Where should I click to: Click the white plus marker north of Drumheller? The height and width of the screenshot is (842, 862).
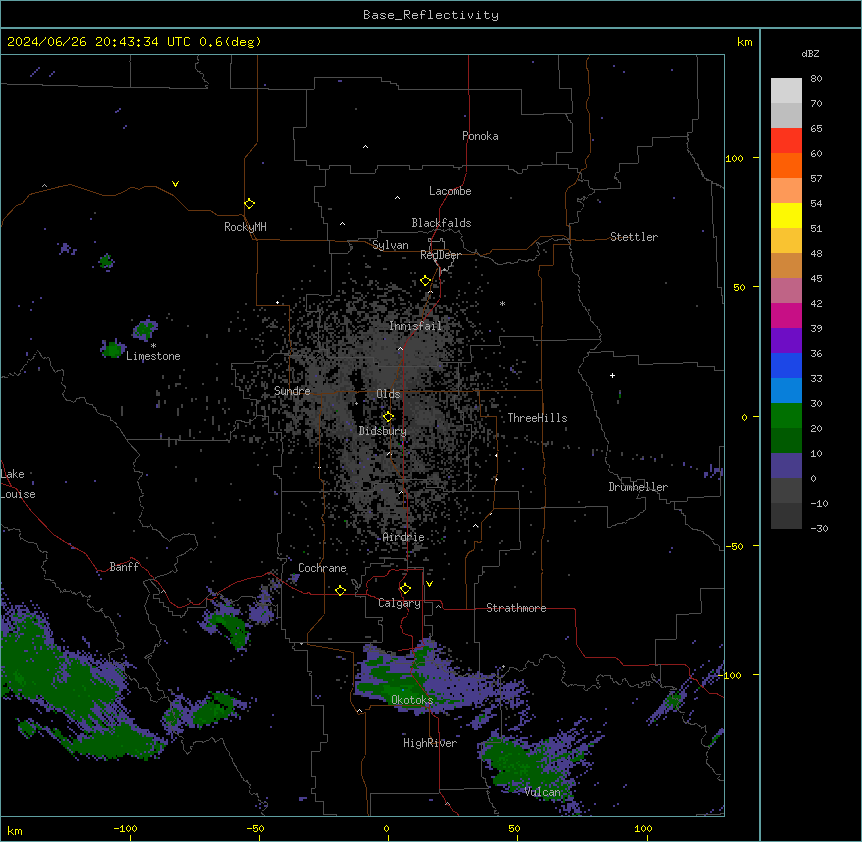coord(612,375)
